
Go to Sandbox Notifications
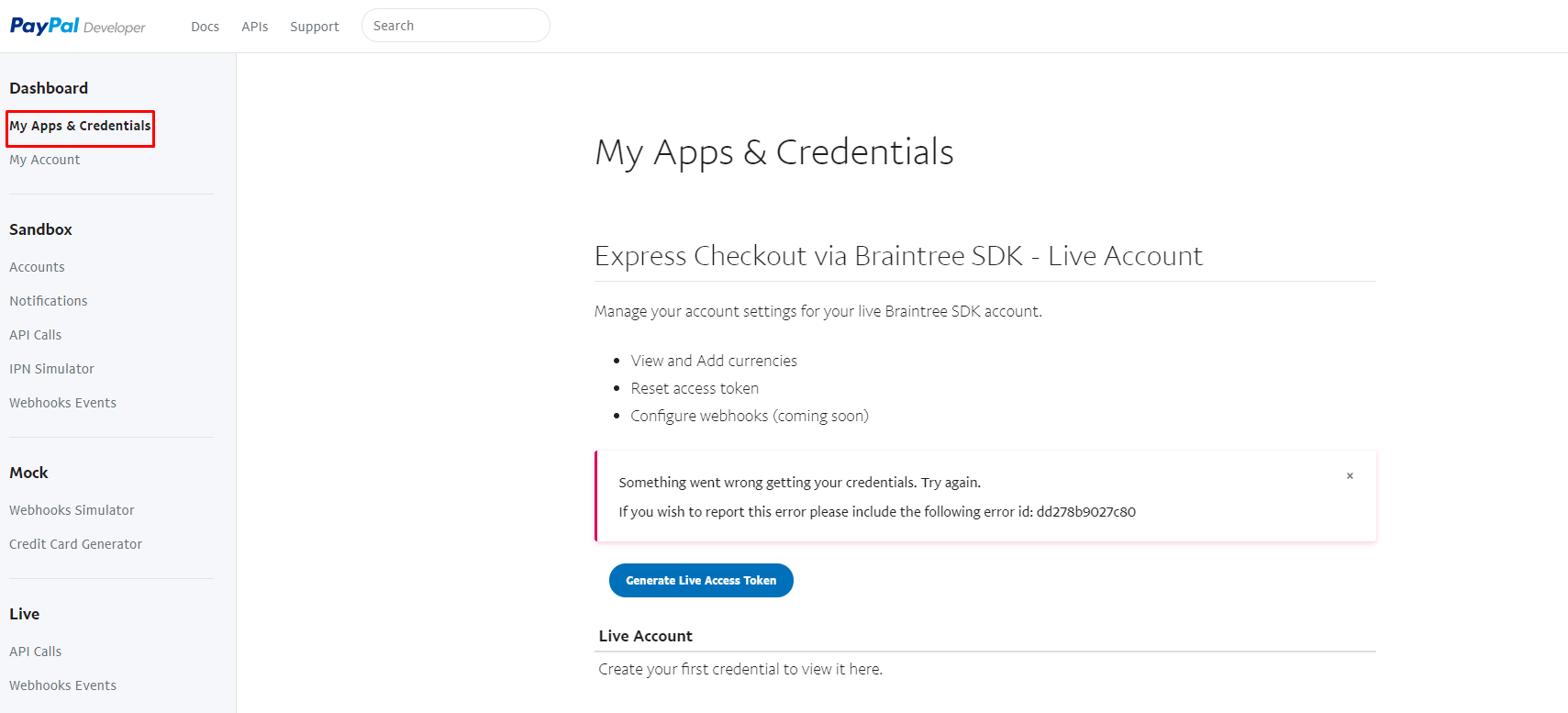49,301
